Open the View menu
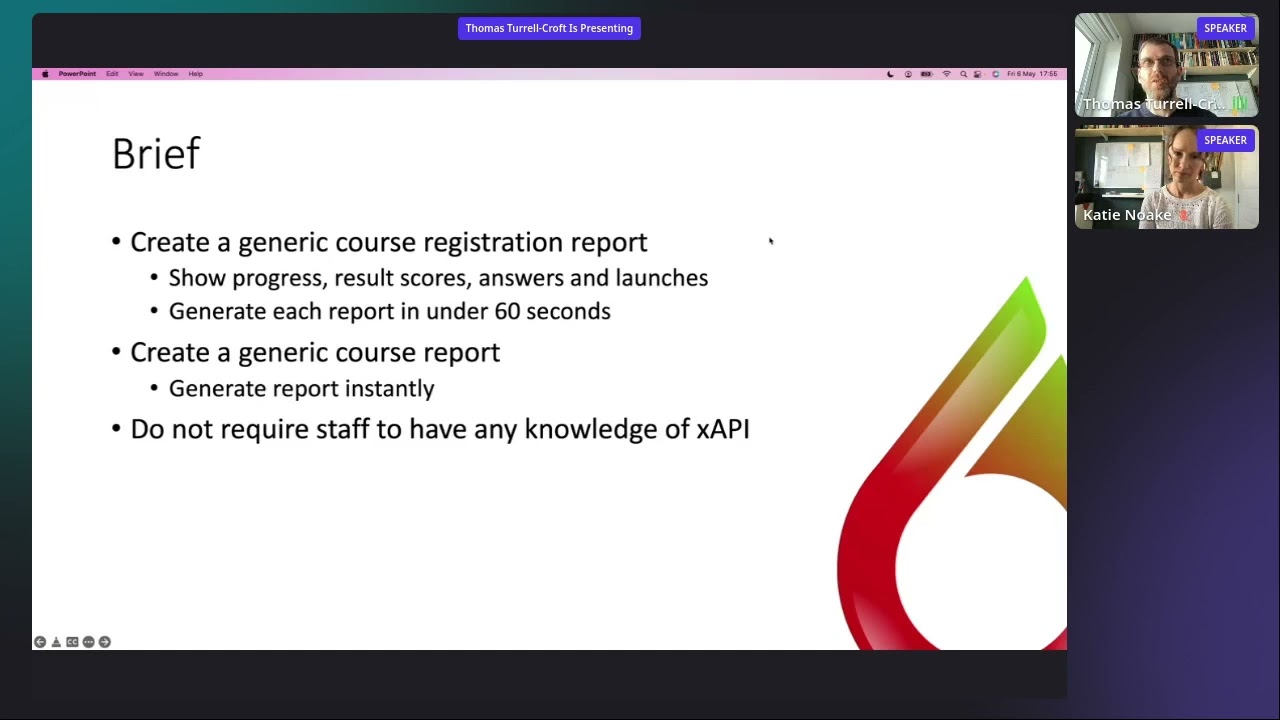 point(136,74)
